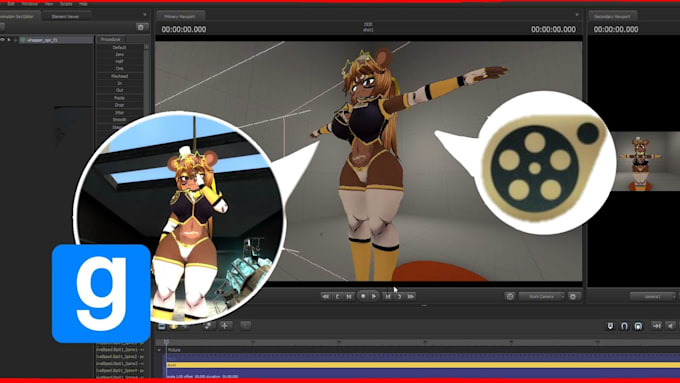Select the Procedural presets tab
680x383 pixels.
pos(111,39)
